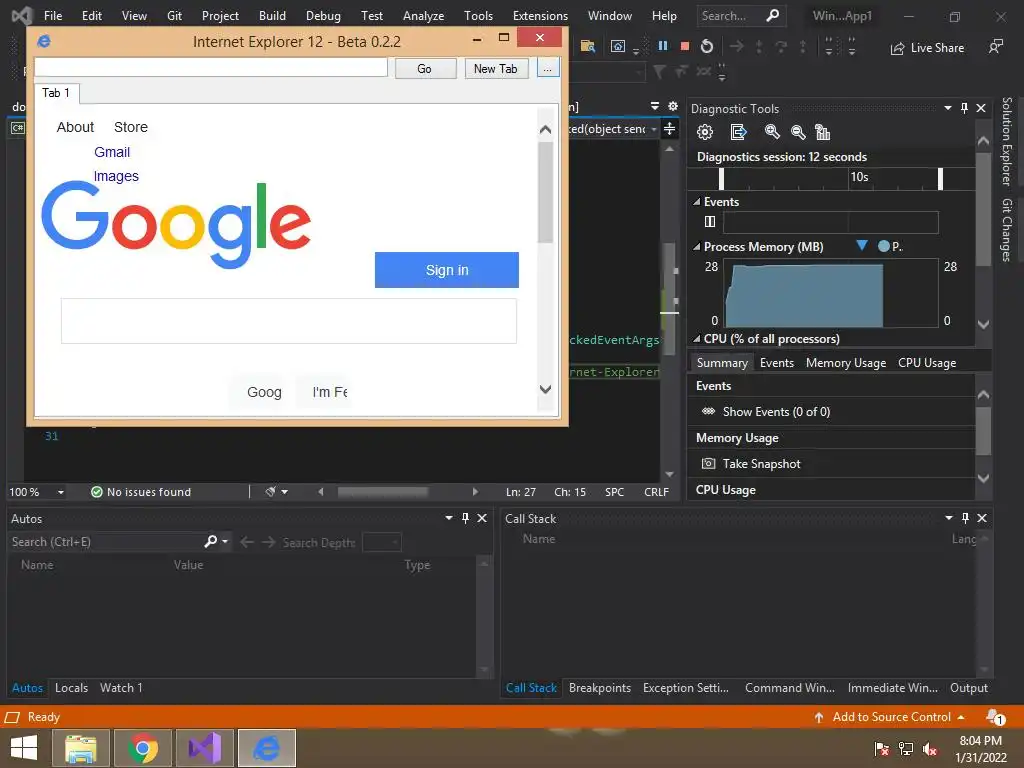1024x768 pixels.
Task: Open the Watch 1 tab
Action: 121,688
